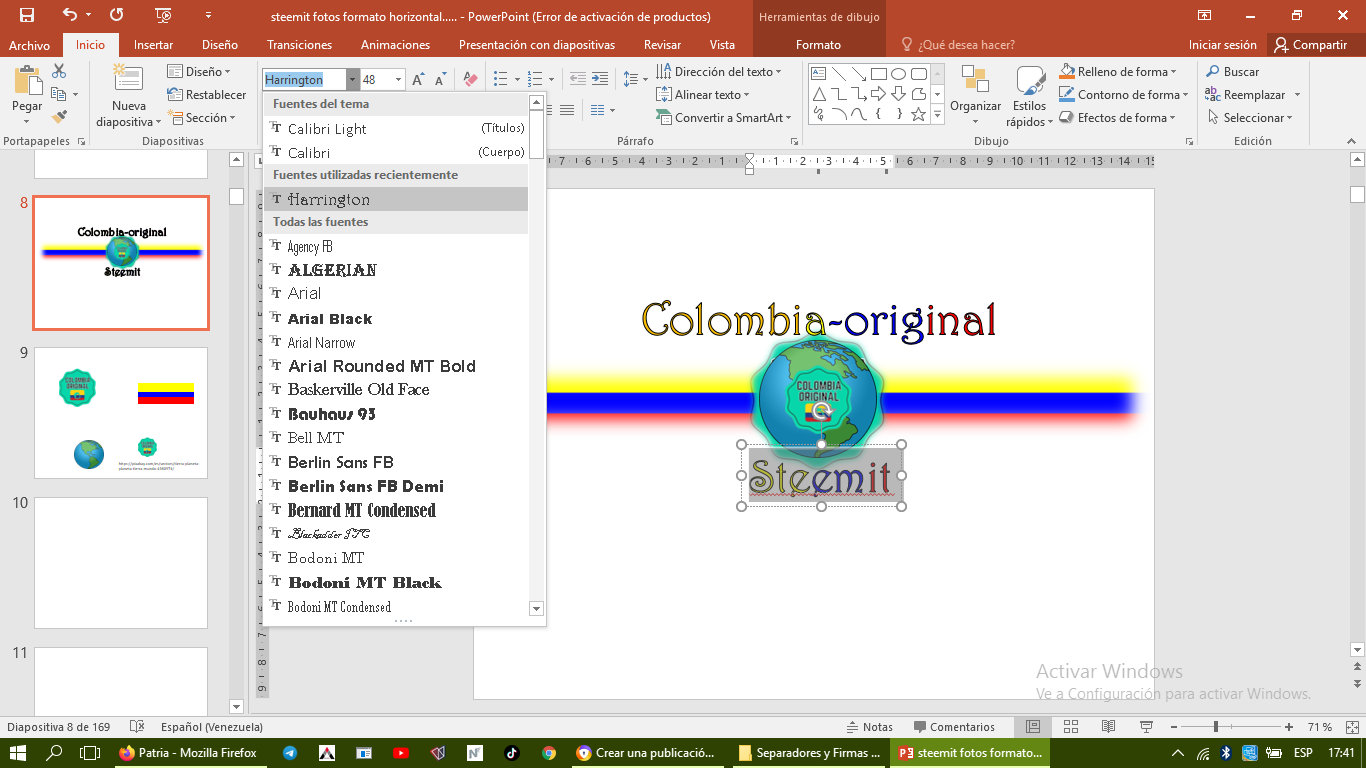Image resolution: width=1366 pixels, height=768 pixels.
Task: Open the Revisar tab
Action: pos(662,45)
